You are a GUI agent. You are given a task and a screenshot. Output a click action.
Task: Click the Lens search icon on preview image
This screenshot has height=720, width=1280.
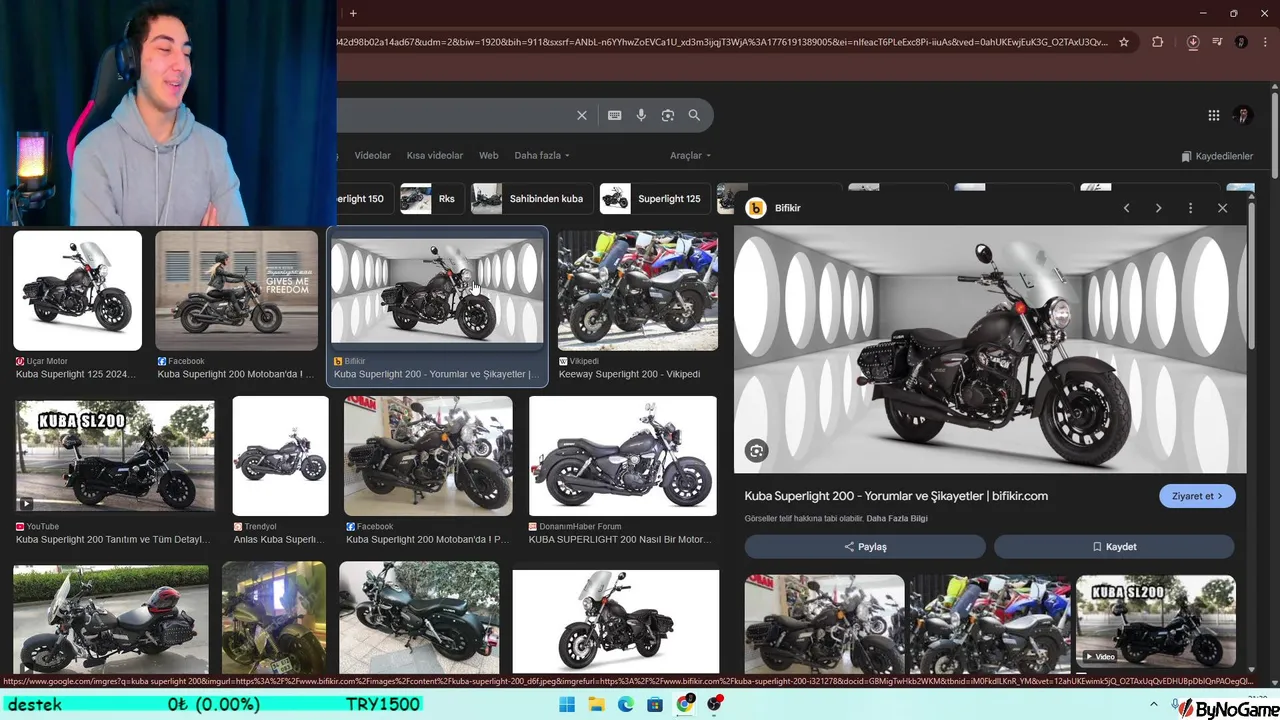point(757,451)
